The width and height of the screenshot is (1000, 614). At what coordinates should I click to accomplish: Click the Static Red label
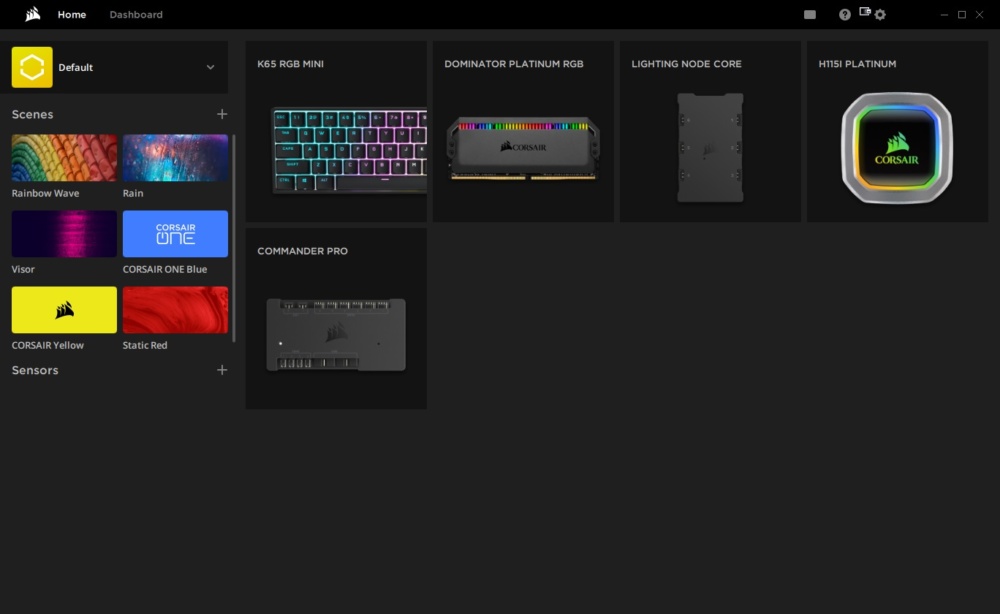(145, 345)
